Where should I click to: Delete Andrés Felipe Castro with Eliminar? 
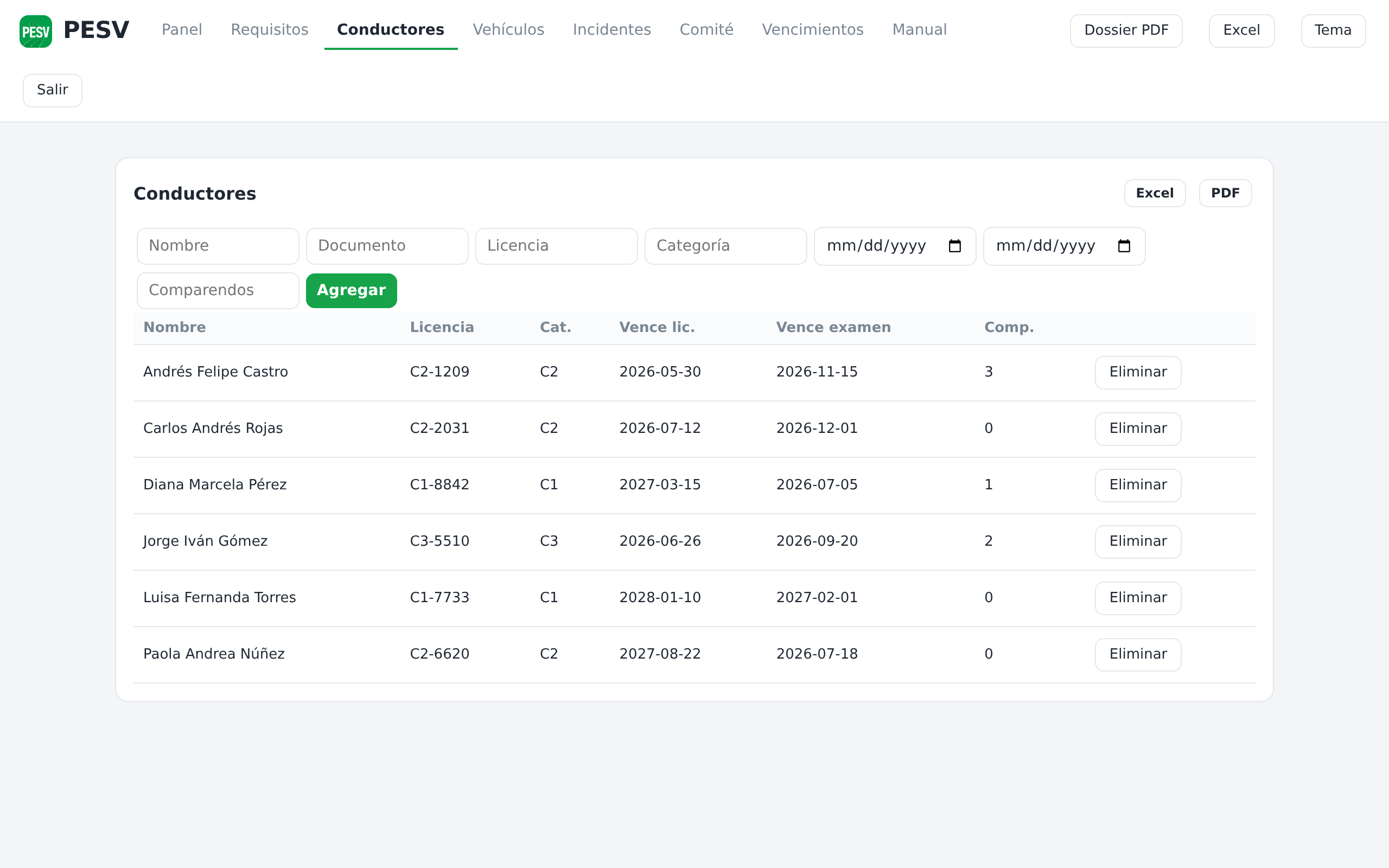pyautogui.click(x=1138, y=372)
